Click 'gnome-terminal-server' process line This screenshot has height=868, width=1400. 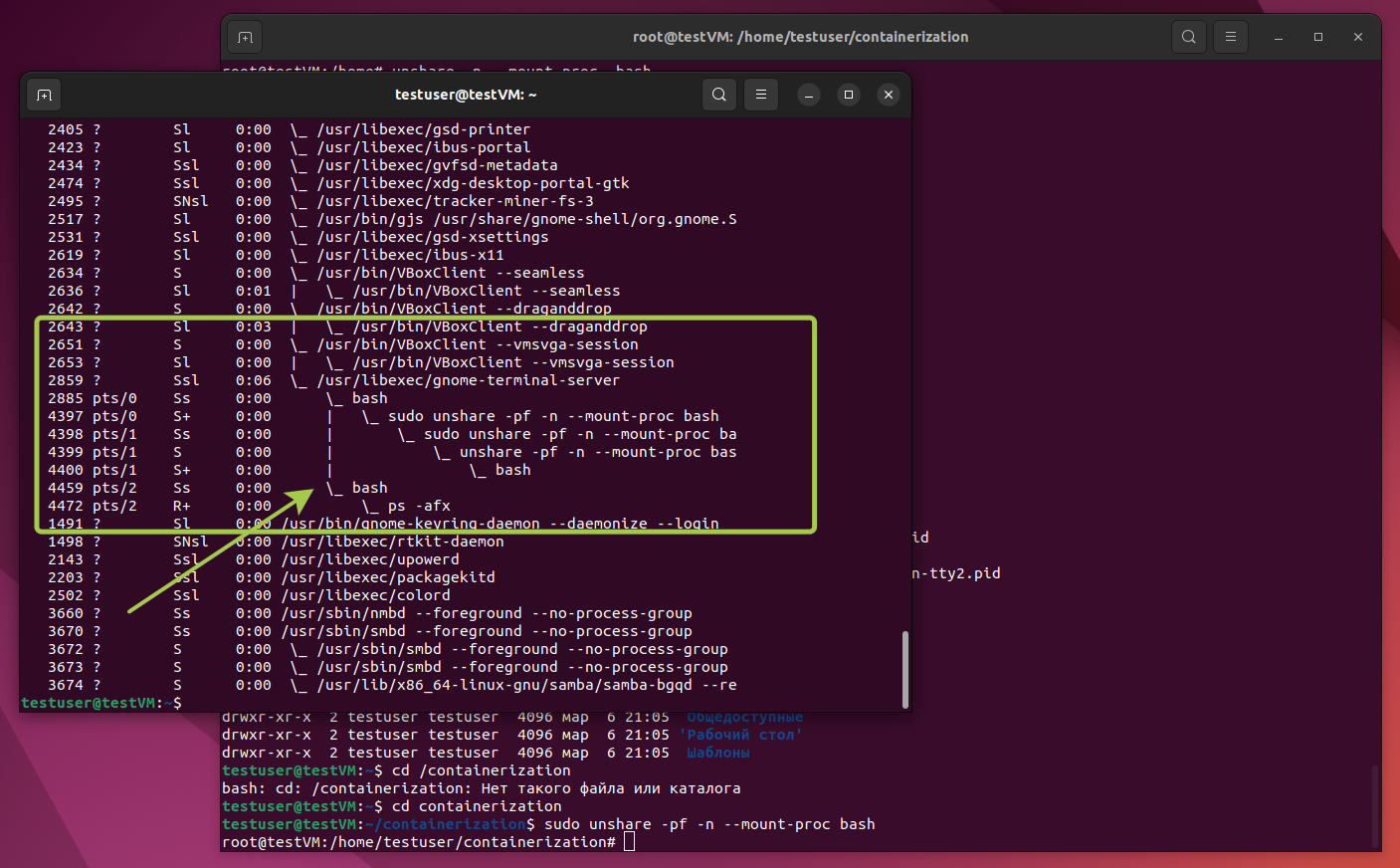coord(333,380)
